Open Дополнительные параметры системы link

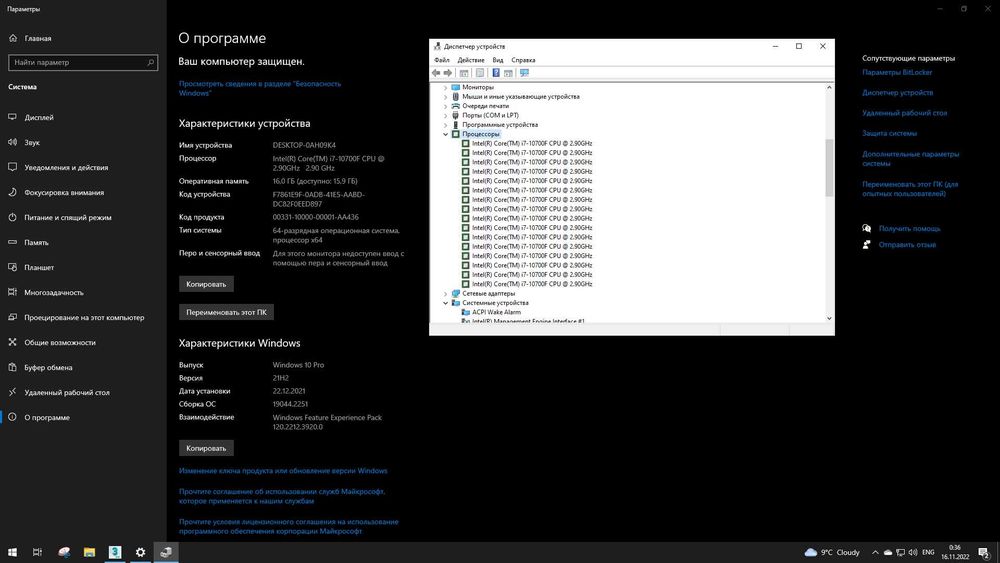[x=910, y=159]
